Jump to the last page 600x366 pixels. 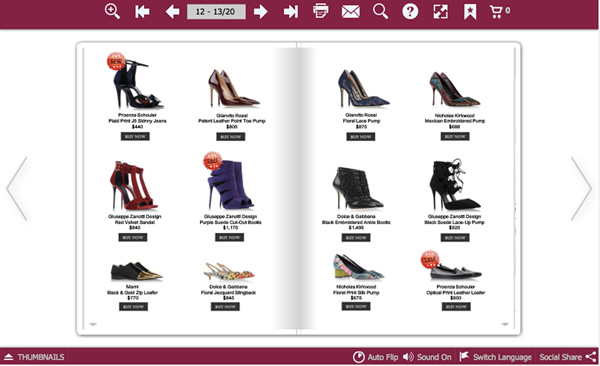point(291,11)
